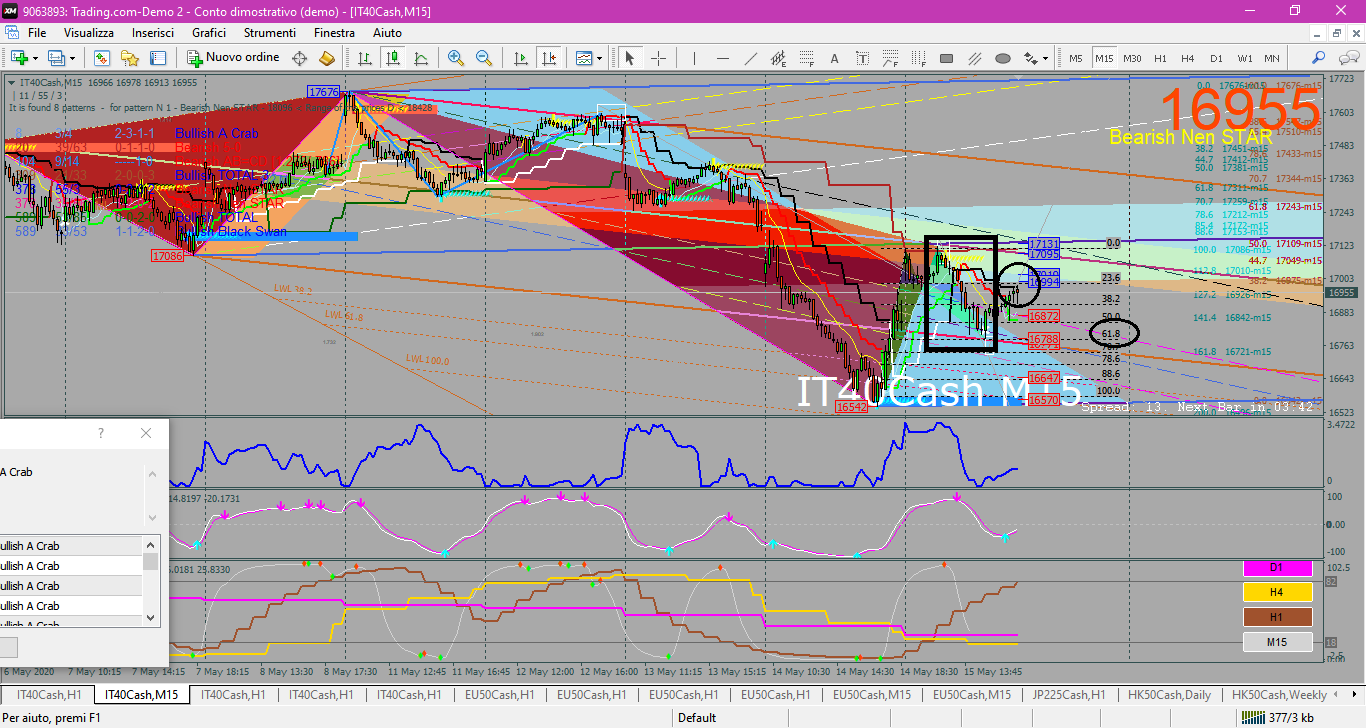1366x728 pixels.
Task: Click the magenta D1 legend box
Action: (x=1277, y=568)
